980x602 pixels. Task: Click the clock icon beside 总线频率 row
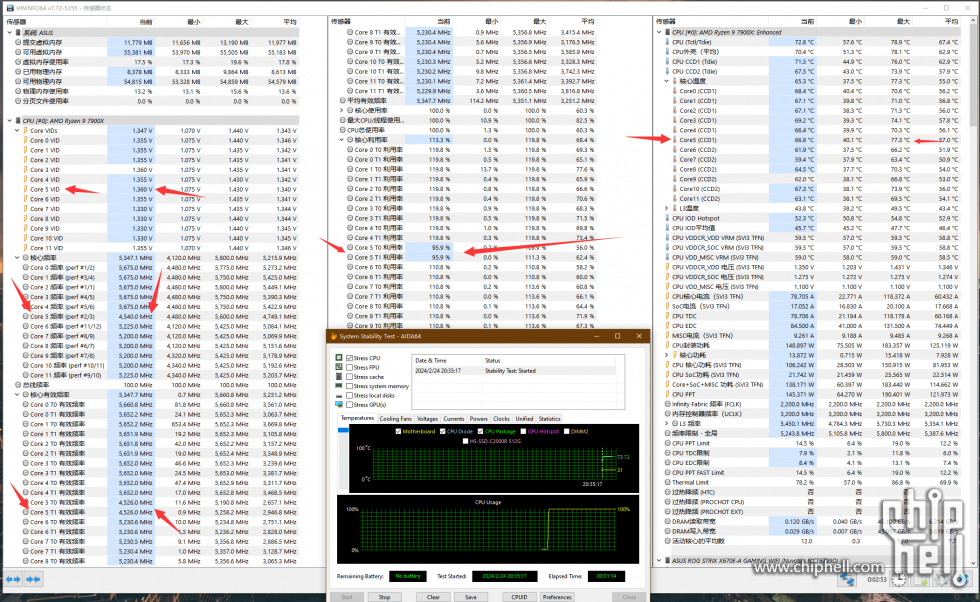pos(18,385)
